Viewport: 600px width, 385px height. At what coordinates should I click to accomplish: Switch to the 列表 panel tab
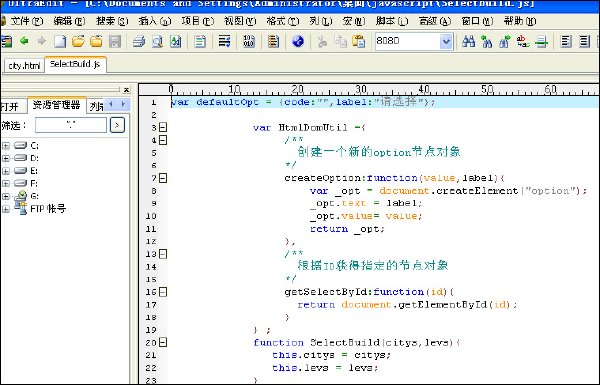click(96, 106)
